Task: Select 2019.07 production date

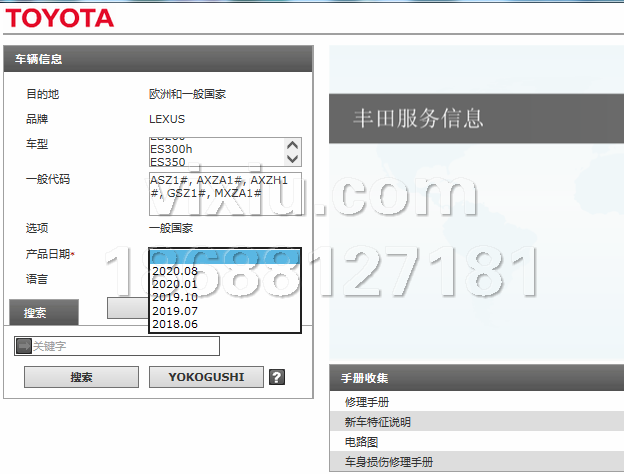Action: [x=175, y=311]
